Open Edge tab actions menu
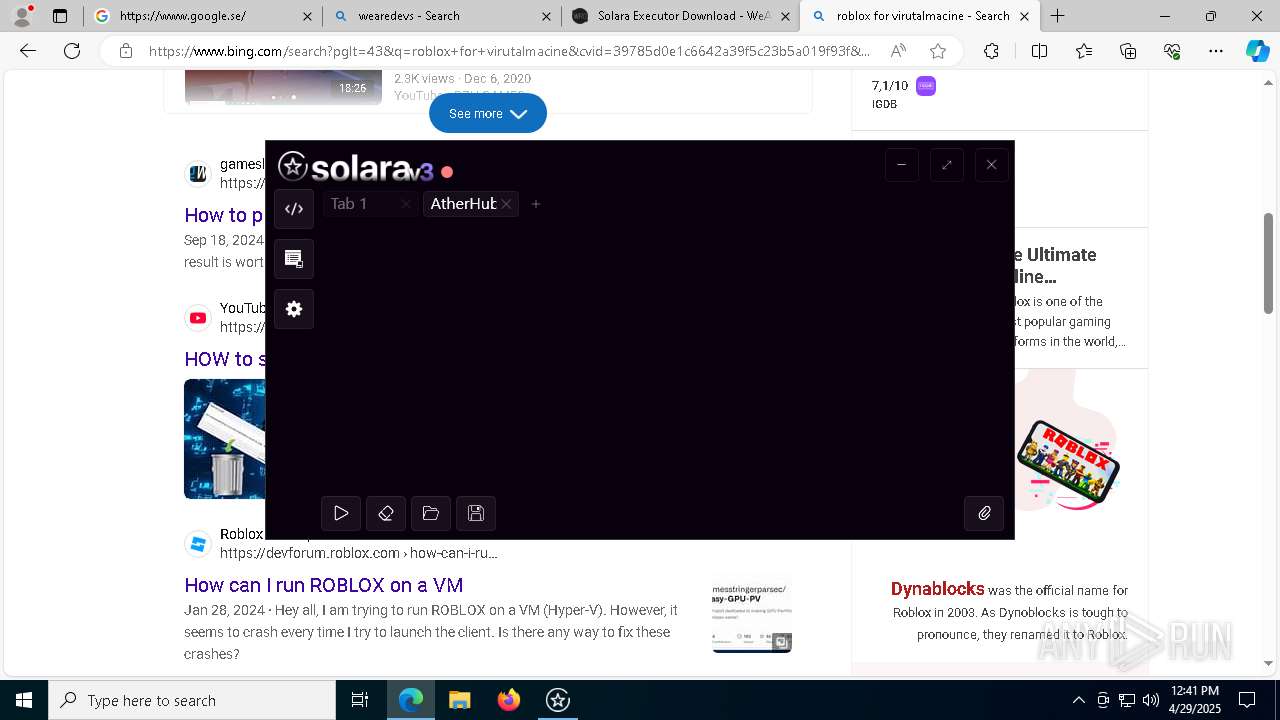This screenshot has height=720, width=1280. (60, 16)
